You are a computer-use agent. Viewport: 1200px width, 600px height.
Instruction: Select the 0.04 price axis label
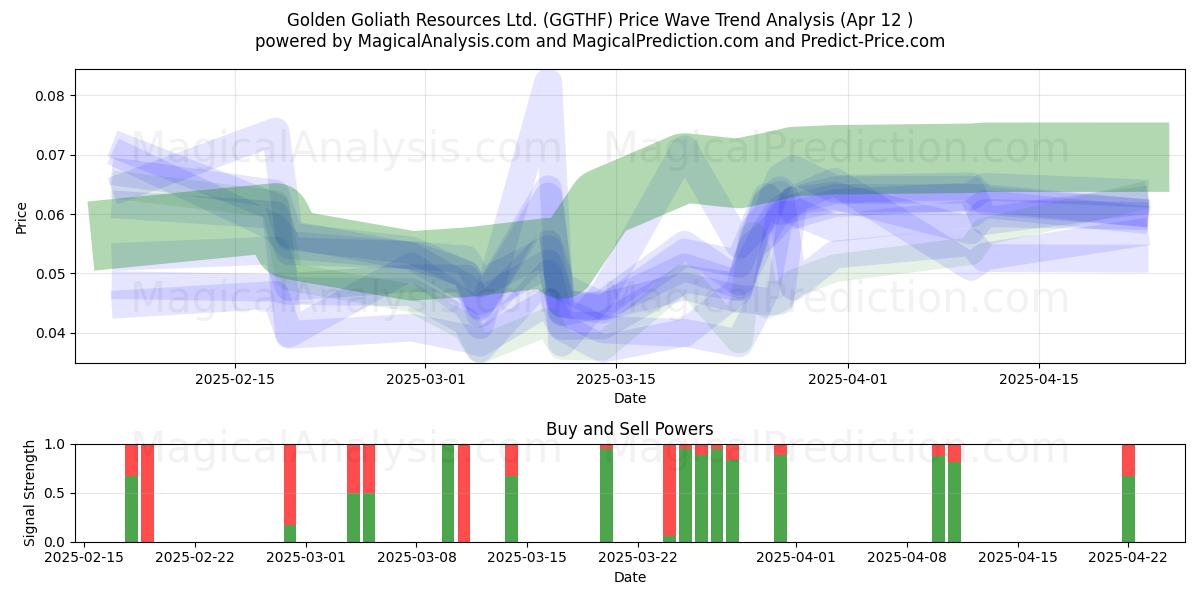(x=51, y=333)
